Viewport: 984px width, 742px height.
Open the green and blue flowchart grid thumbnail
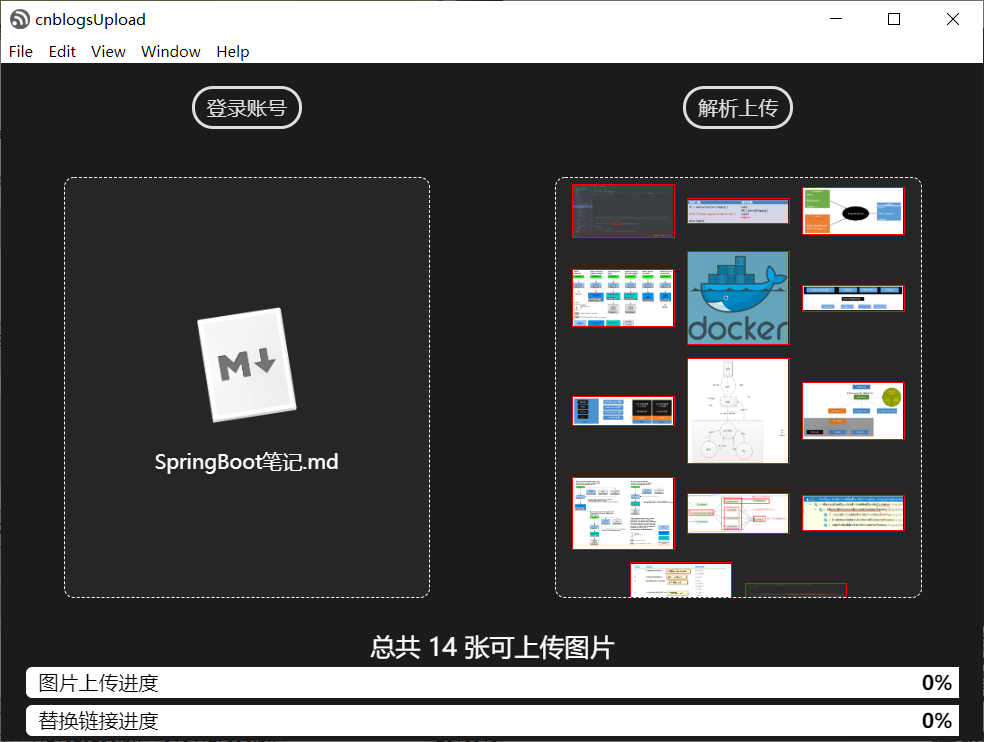[x=623, y=298]
